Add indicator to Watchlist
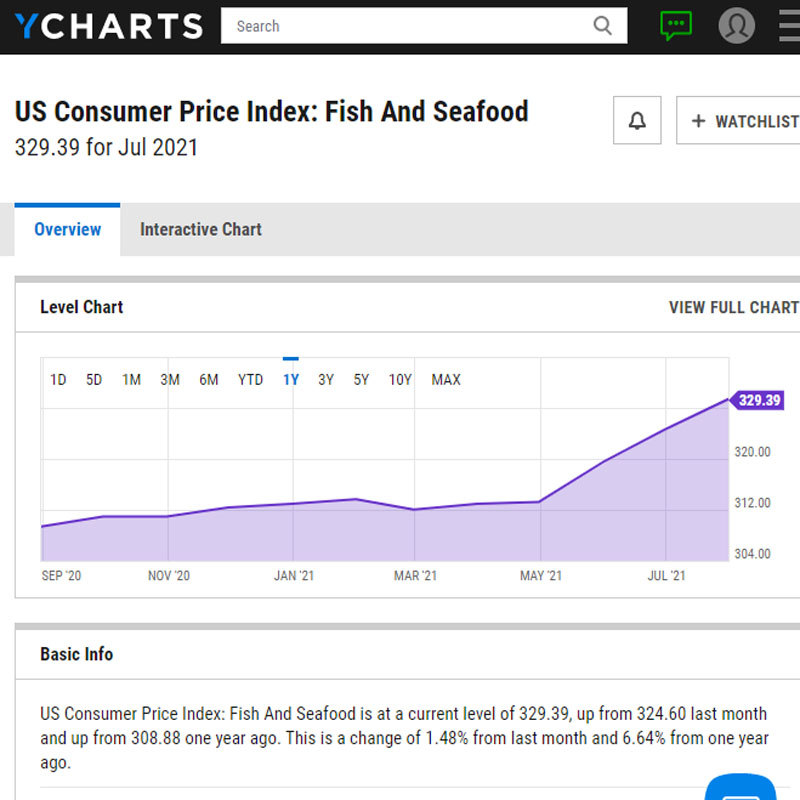The width and height of the screenshot is (800, 800). pos(742,121)
